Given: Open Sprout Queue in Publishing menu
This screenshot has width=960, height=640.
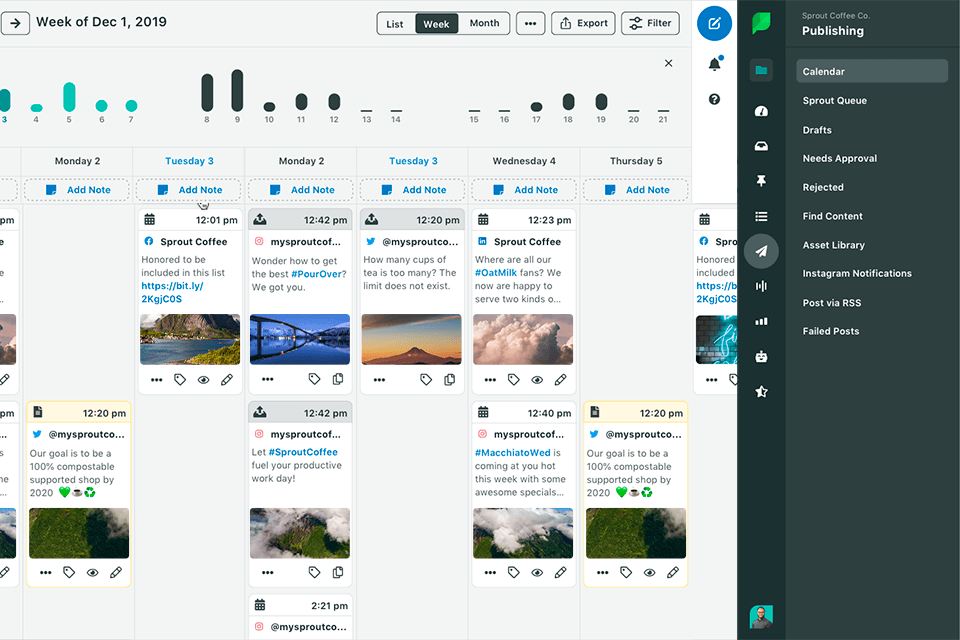Looking at the screenshot, I should (834, 101).
